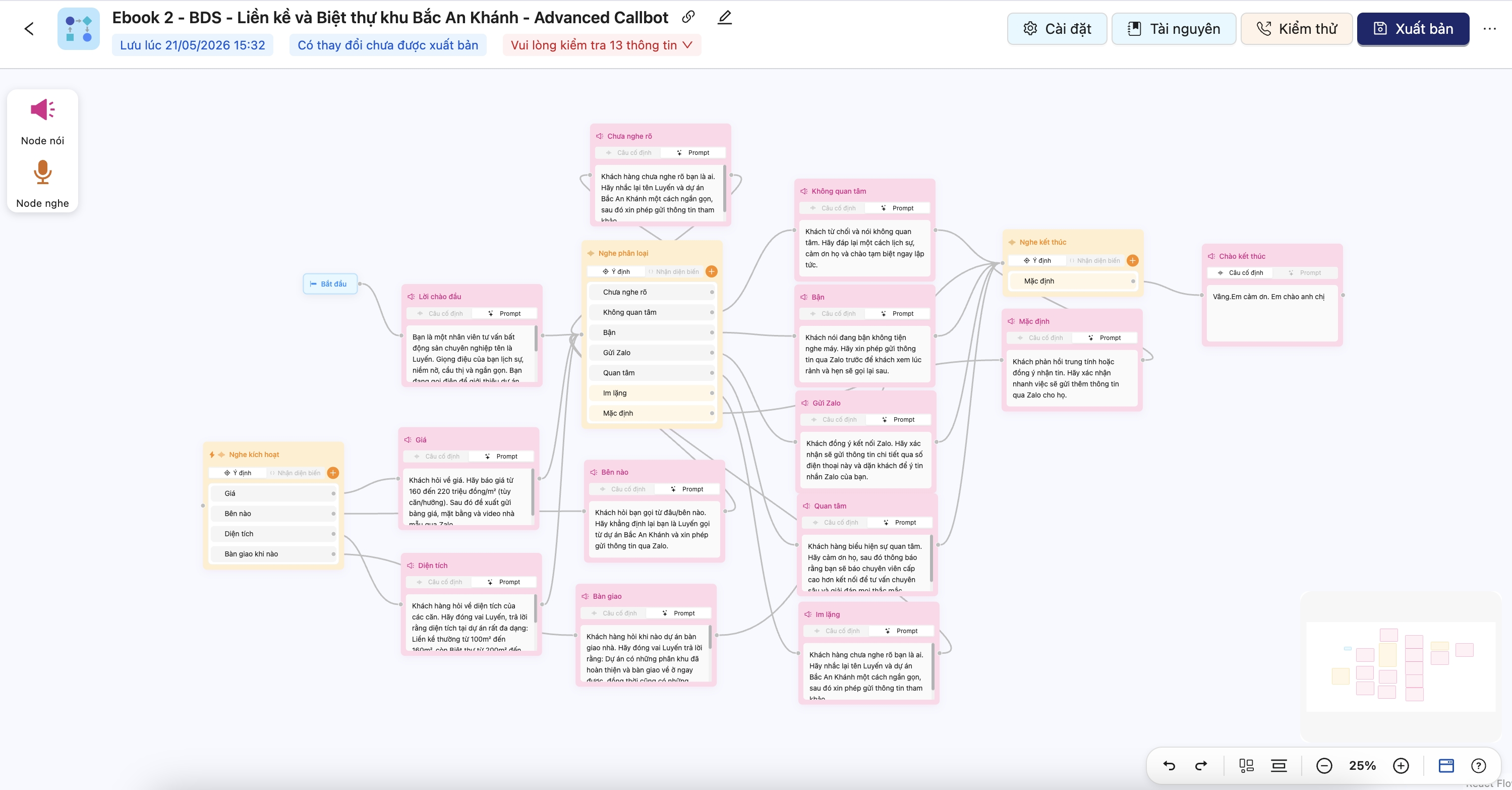Select Diện tích intent row
This screenshot has height=790, width=1512.
point(273,534)
